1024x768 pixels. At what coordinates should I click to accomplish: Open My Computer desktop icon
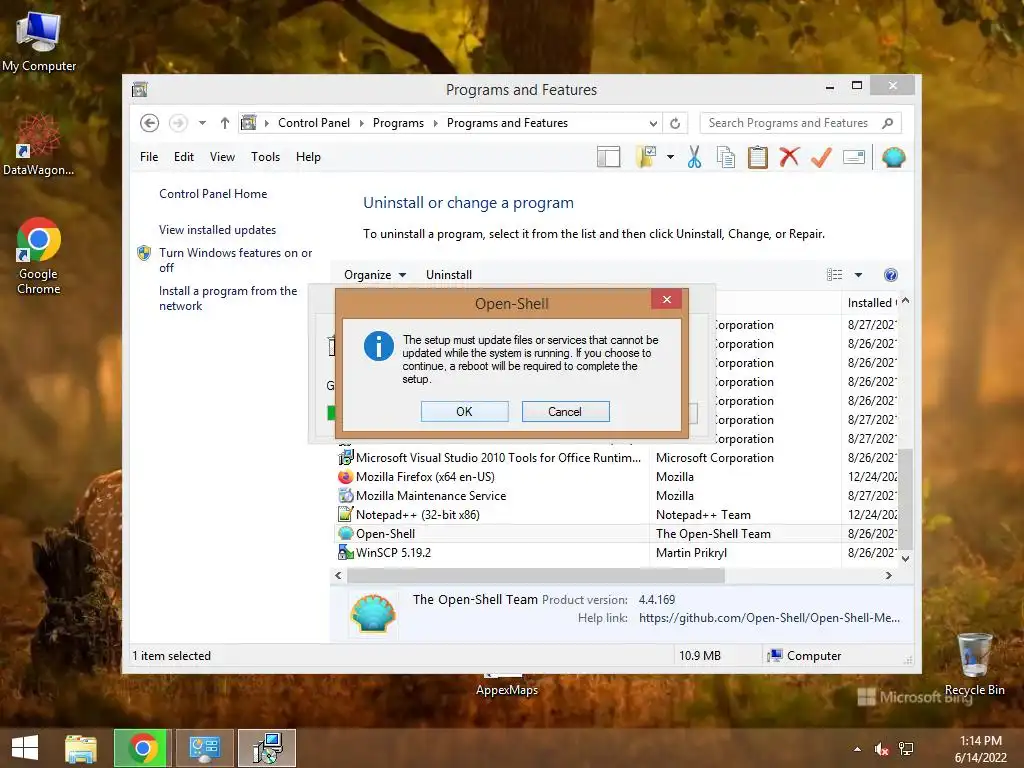click(39, 40)
